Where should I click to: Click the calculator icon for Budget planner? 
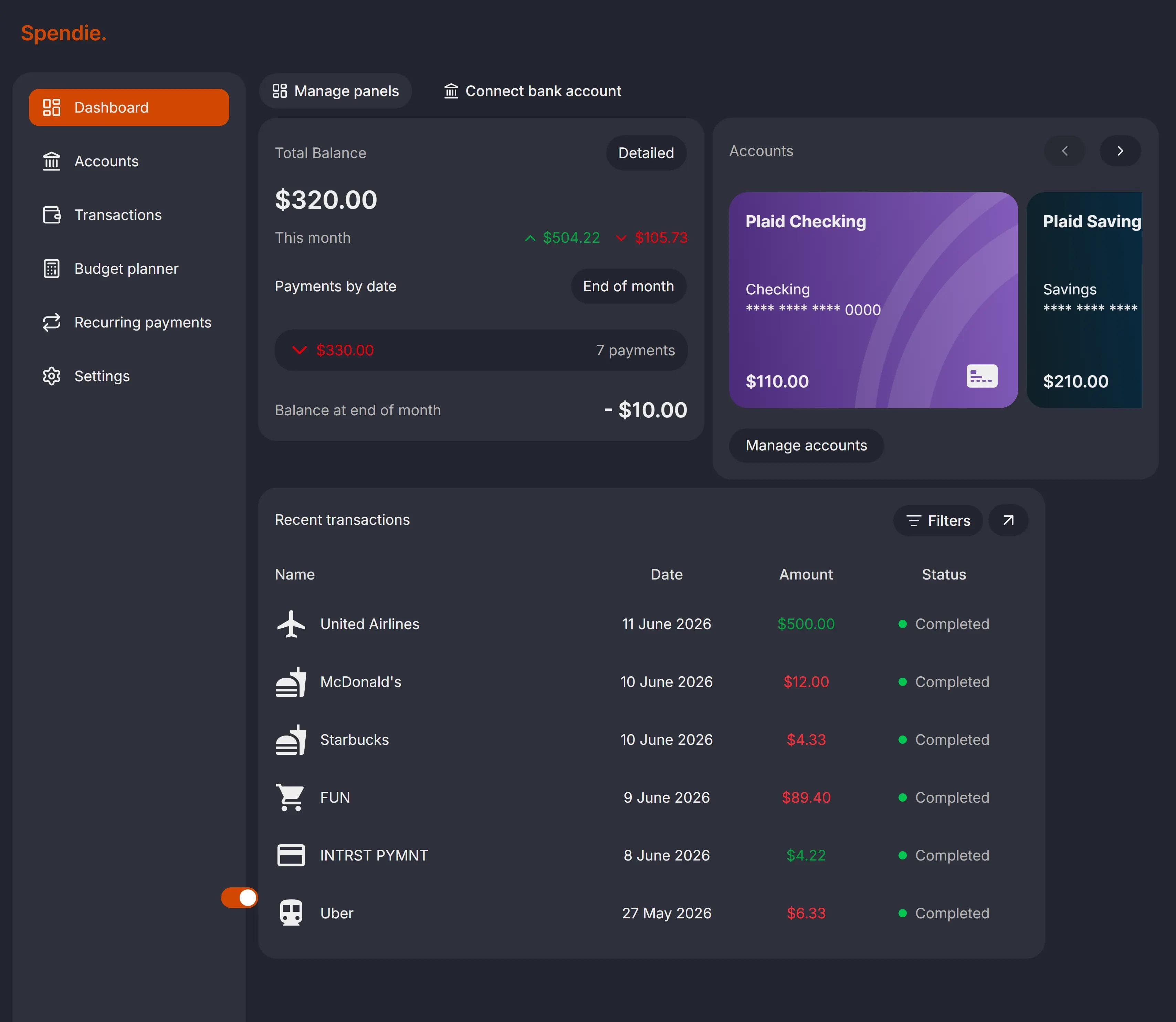tap(52, 269)
